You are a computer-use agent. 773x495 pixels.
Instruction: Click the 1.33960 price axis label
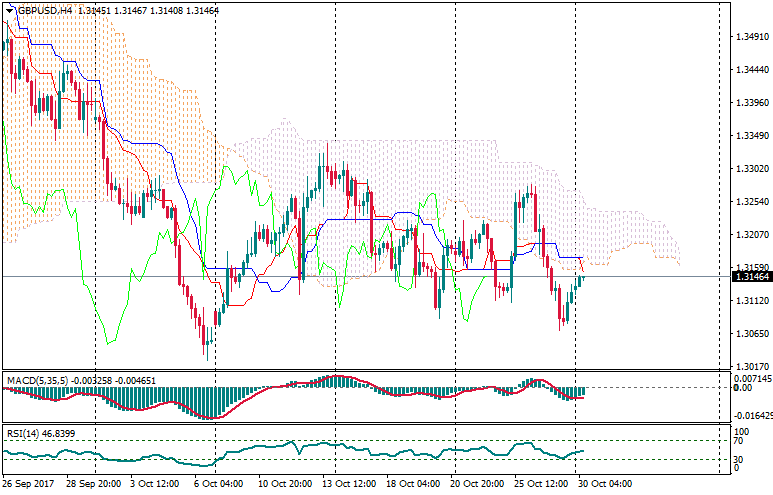pyautogui.click(x=751, y=103)
